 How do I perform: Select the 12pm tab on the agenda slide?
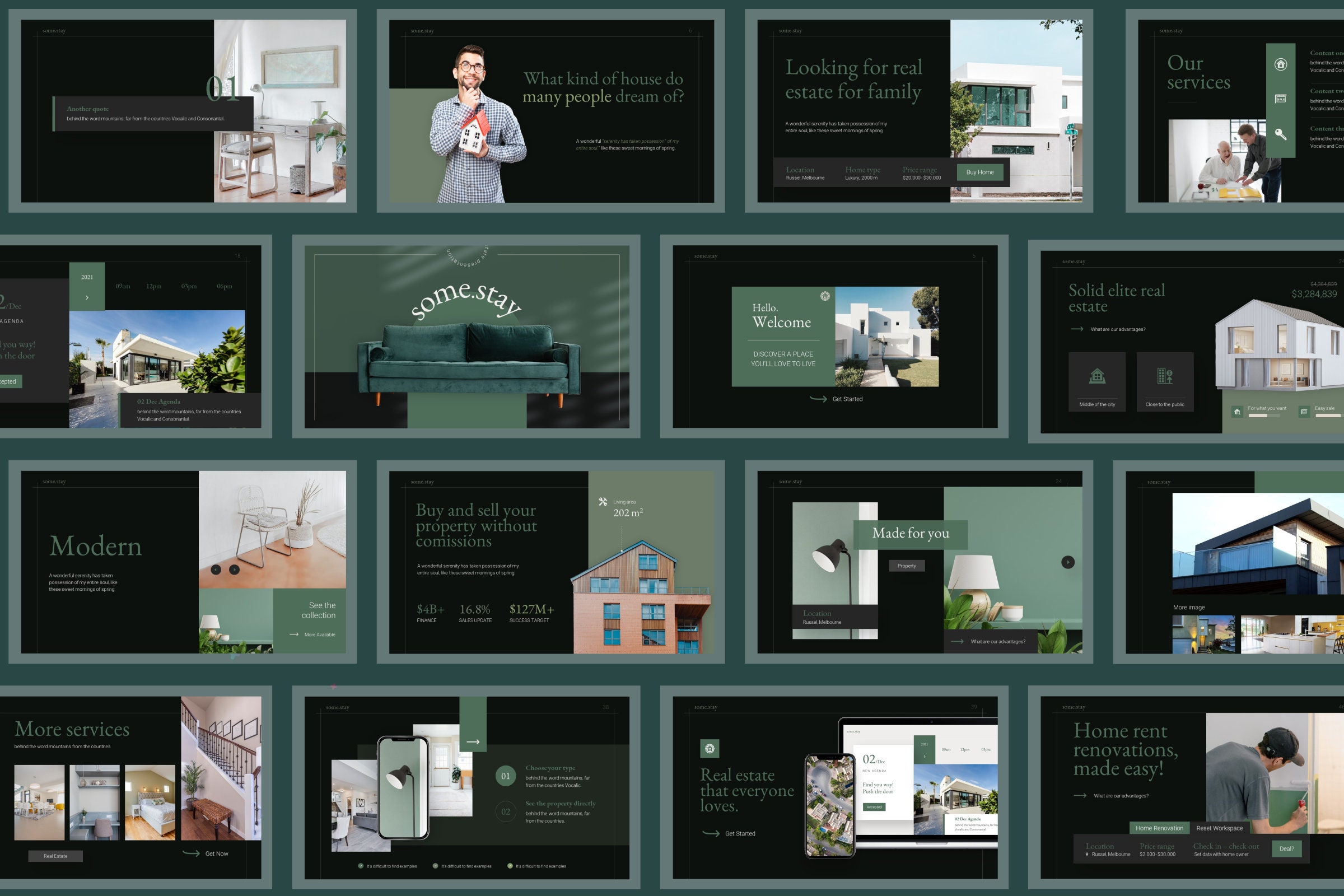pyautogui.click(x=153, y=286)
